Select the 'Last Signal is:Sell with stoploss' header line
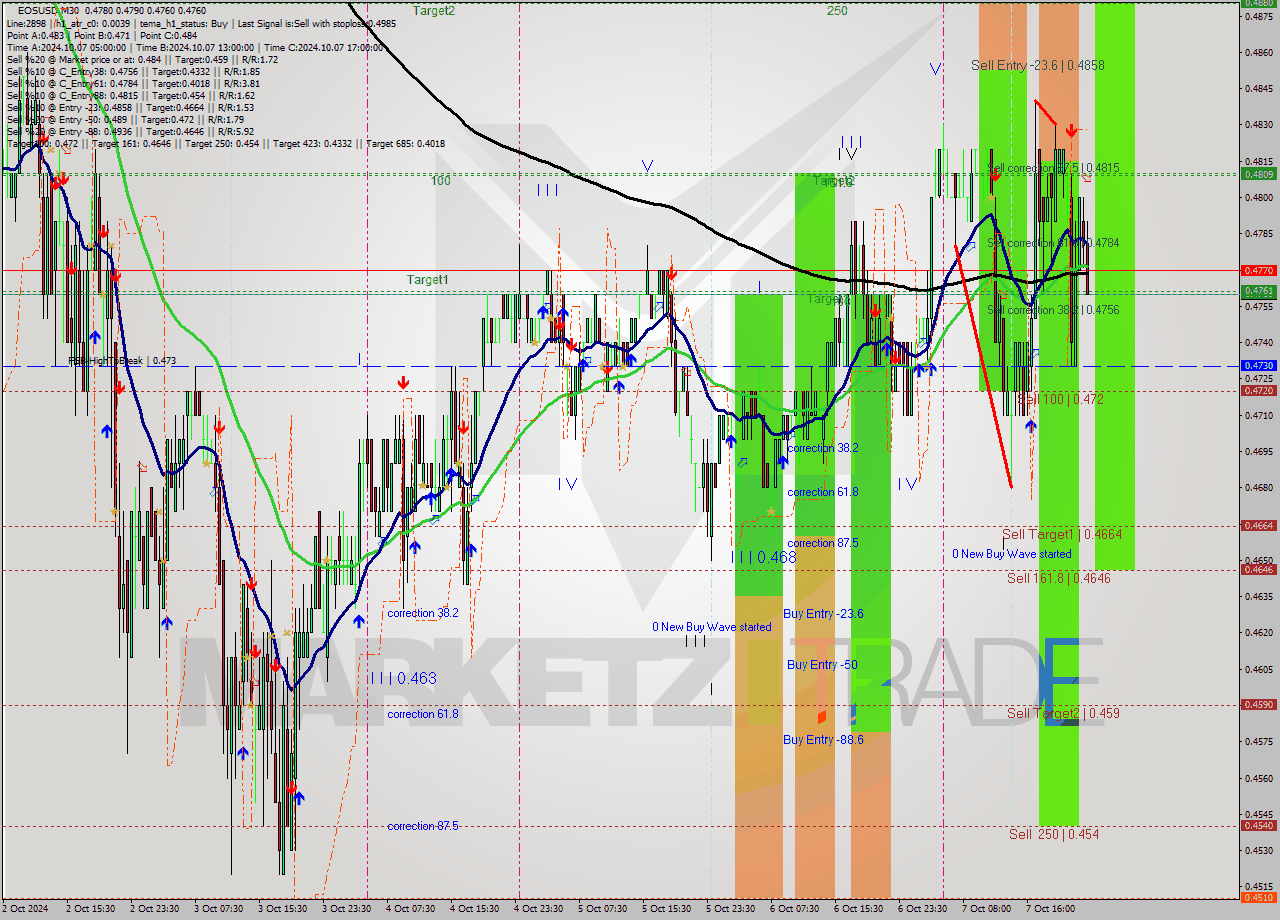The image size is (1280, 920). tap(201, 22)
